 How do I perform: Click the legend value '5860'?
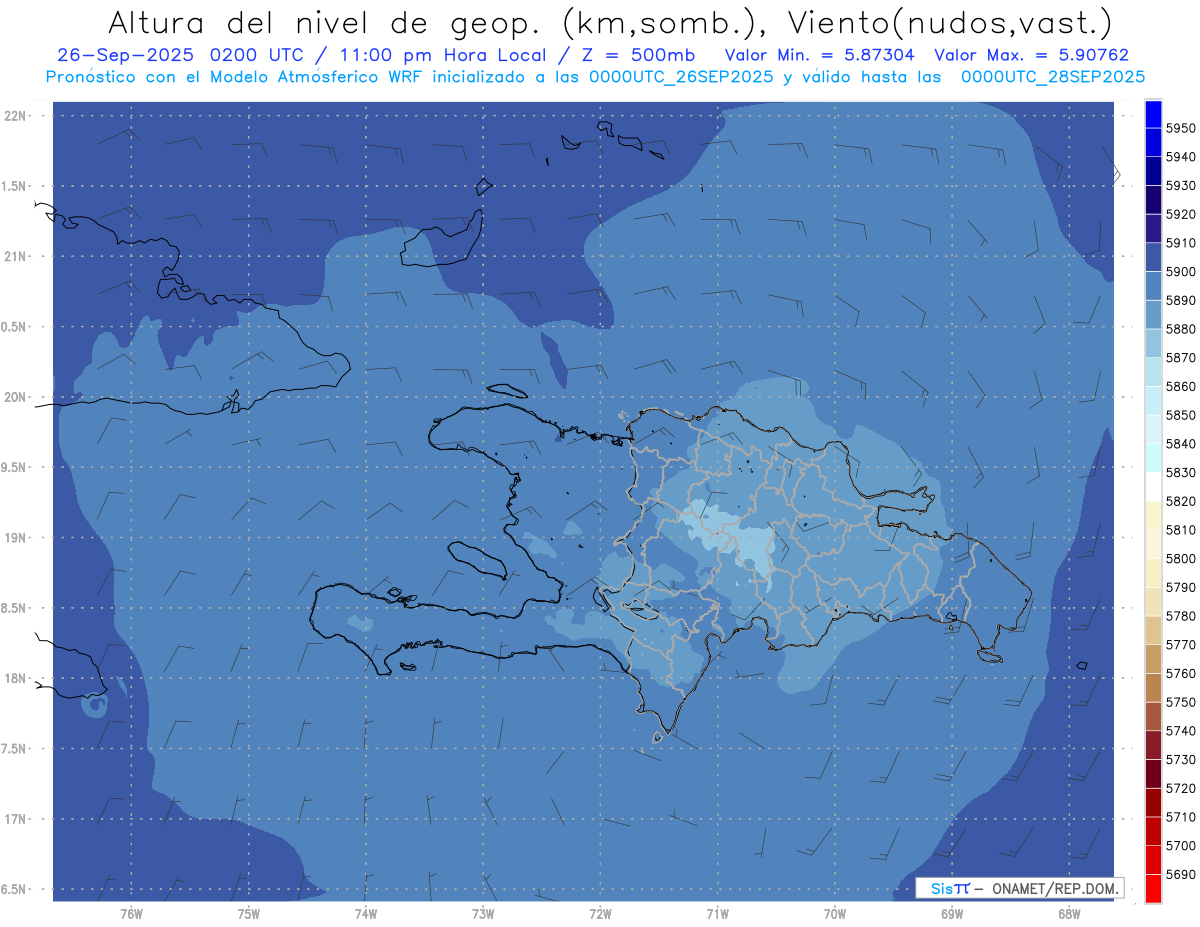pos(1180,386)
